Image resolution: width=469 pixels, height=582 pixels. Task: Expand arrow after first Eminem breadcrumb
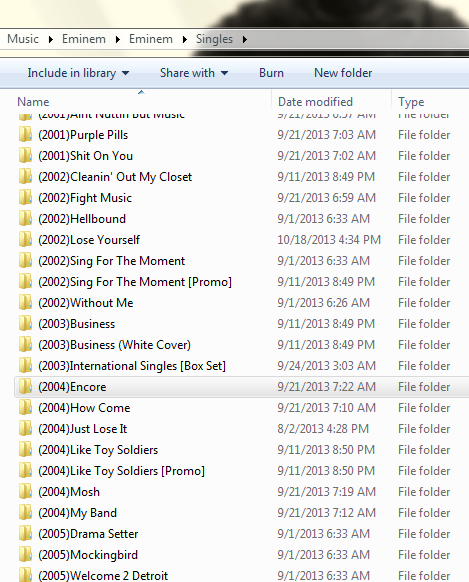point(118,39)
